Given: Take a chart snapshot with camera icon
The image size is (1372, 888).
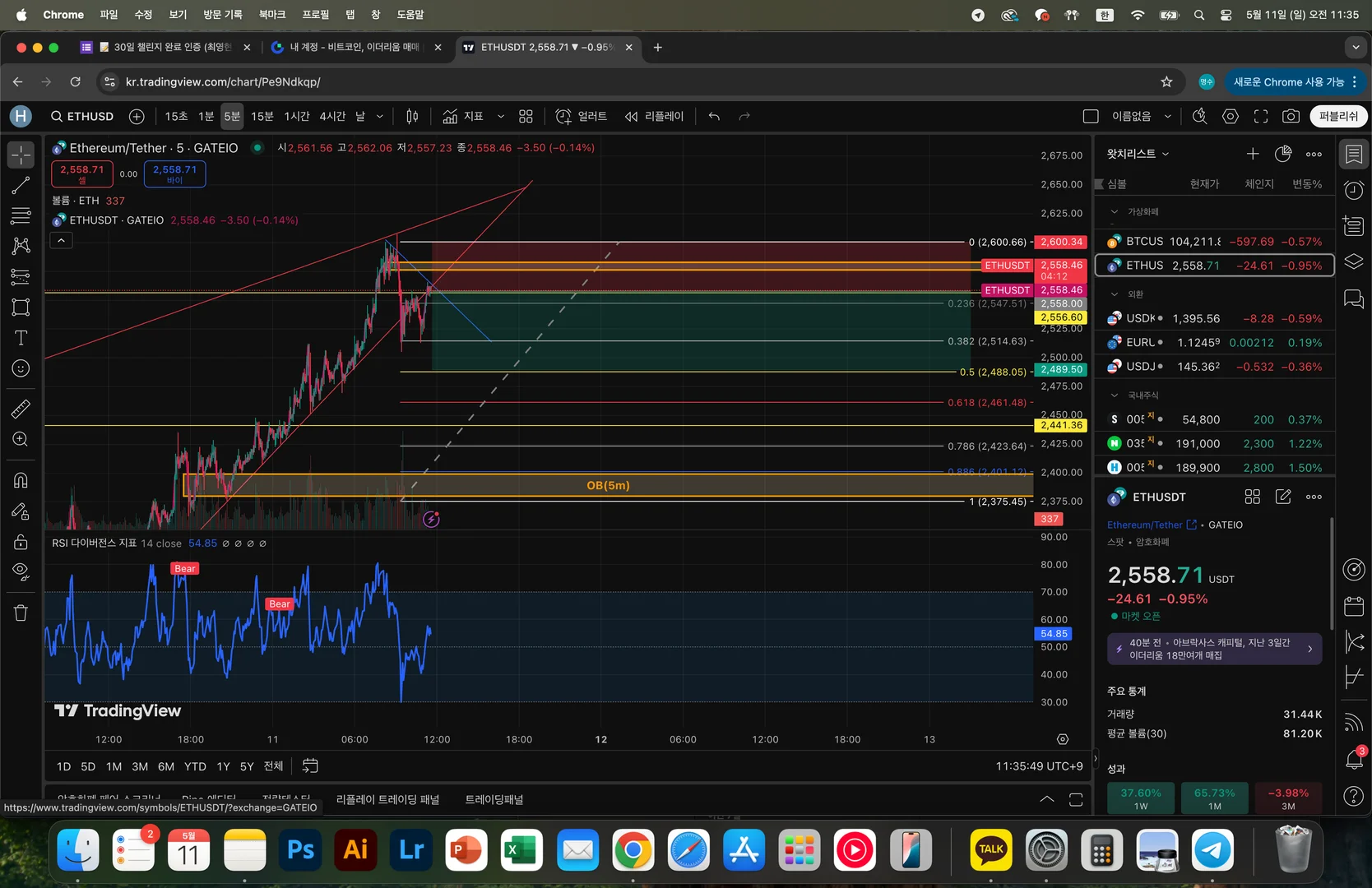Looking at the screenshot, I should coord(1291,117).
